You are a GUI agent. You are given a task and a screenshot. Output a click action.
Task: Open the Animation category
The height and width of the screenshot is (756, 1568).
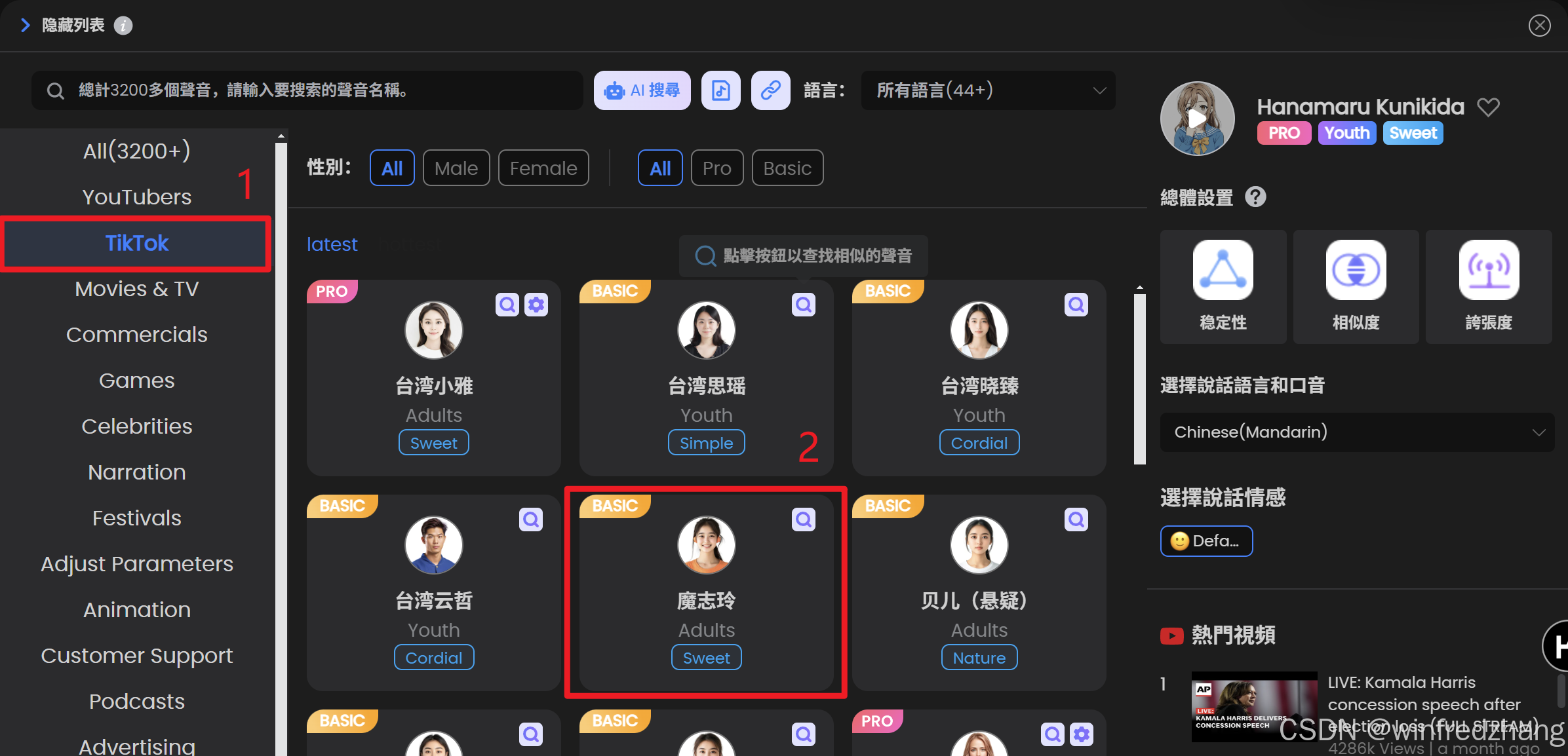137,610
